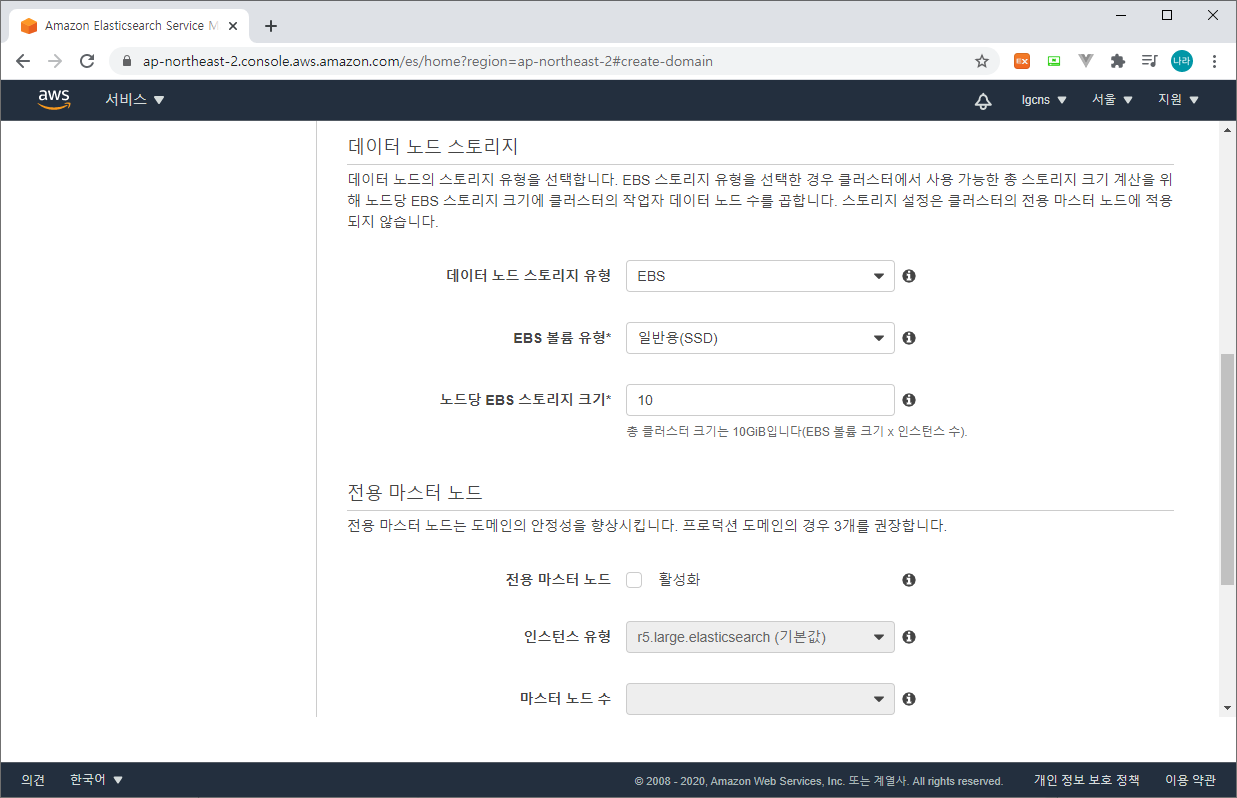Go back to the previous page

coord(23,61)
